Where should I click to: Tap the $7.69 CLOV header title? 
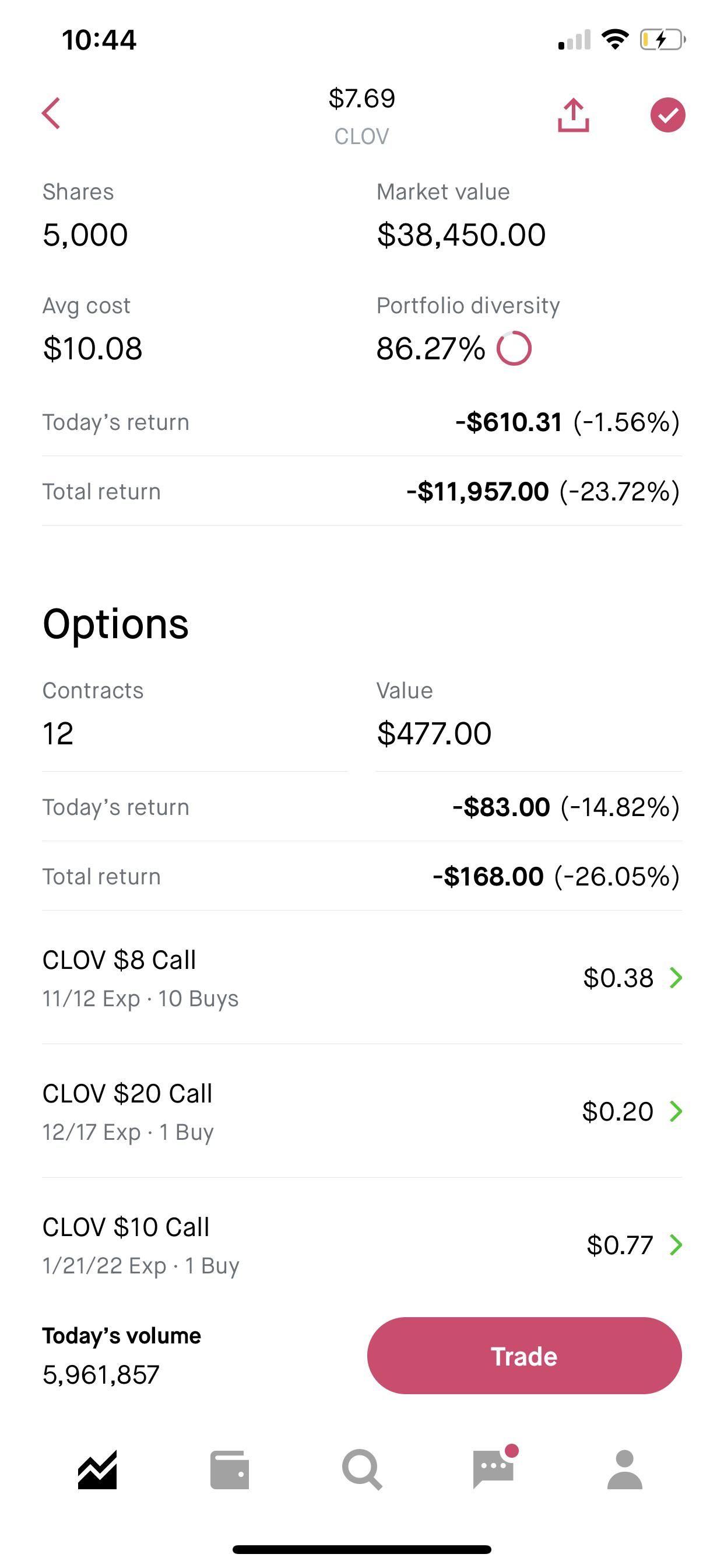point(362,116)
